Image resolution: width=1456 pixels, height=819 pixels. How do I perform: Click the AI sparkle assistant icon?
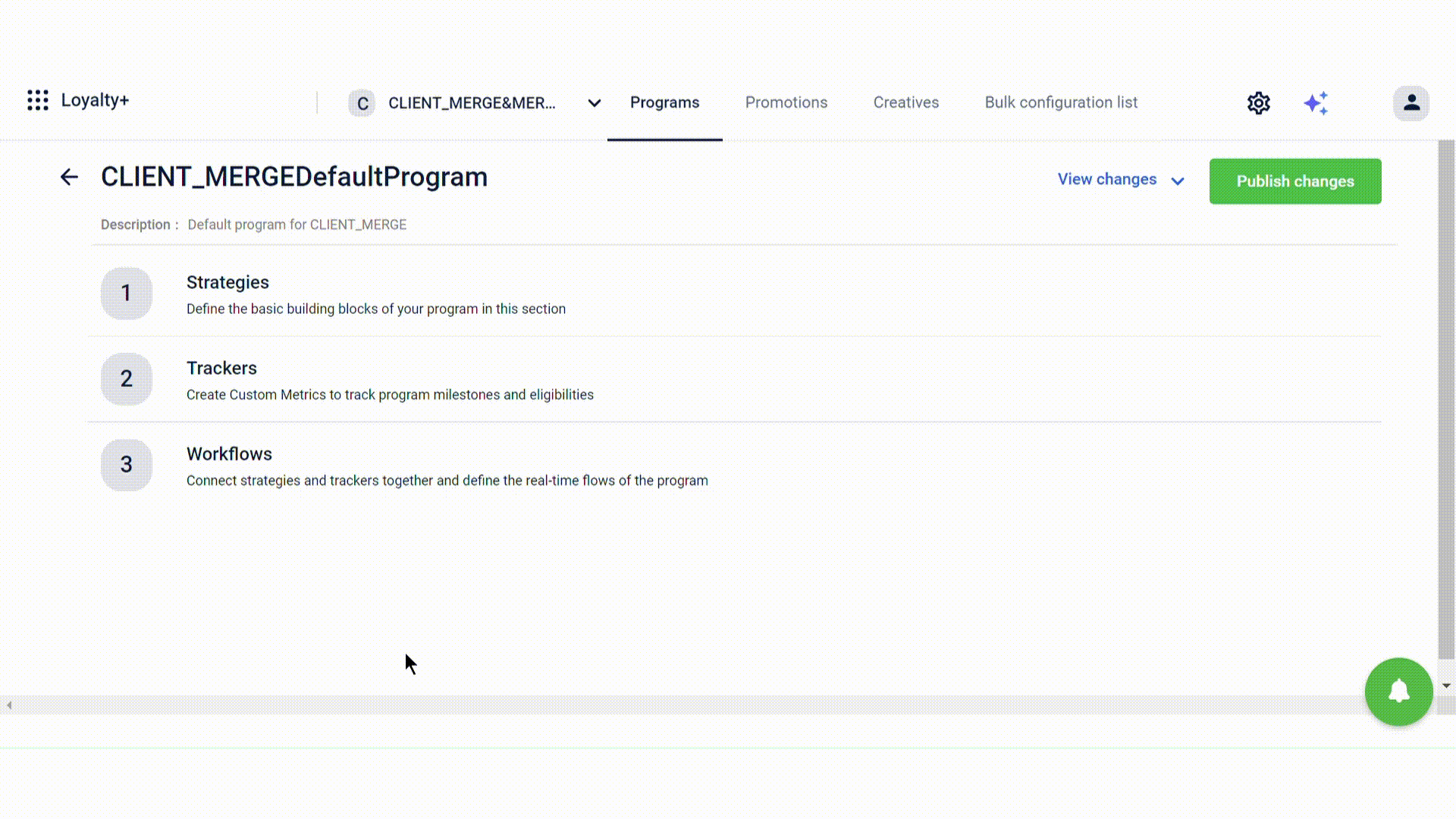click(1317, 102)
